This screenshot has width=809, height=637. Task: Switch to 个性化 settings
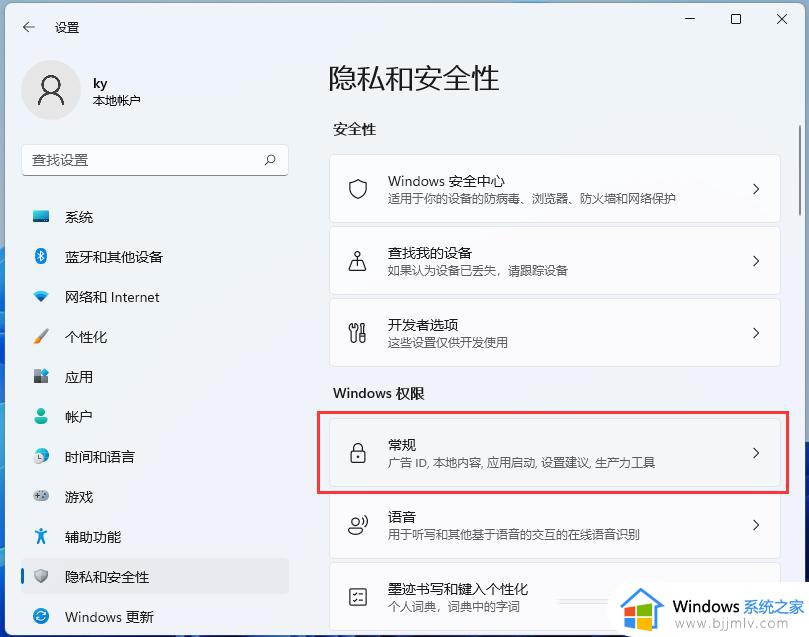[155, 336]
